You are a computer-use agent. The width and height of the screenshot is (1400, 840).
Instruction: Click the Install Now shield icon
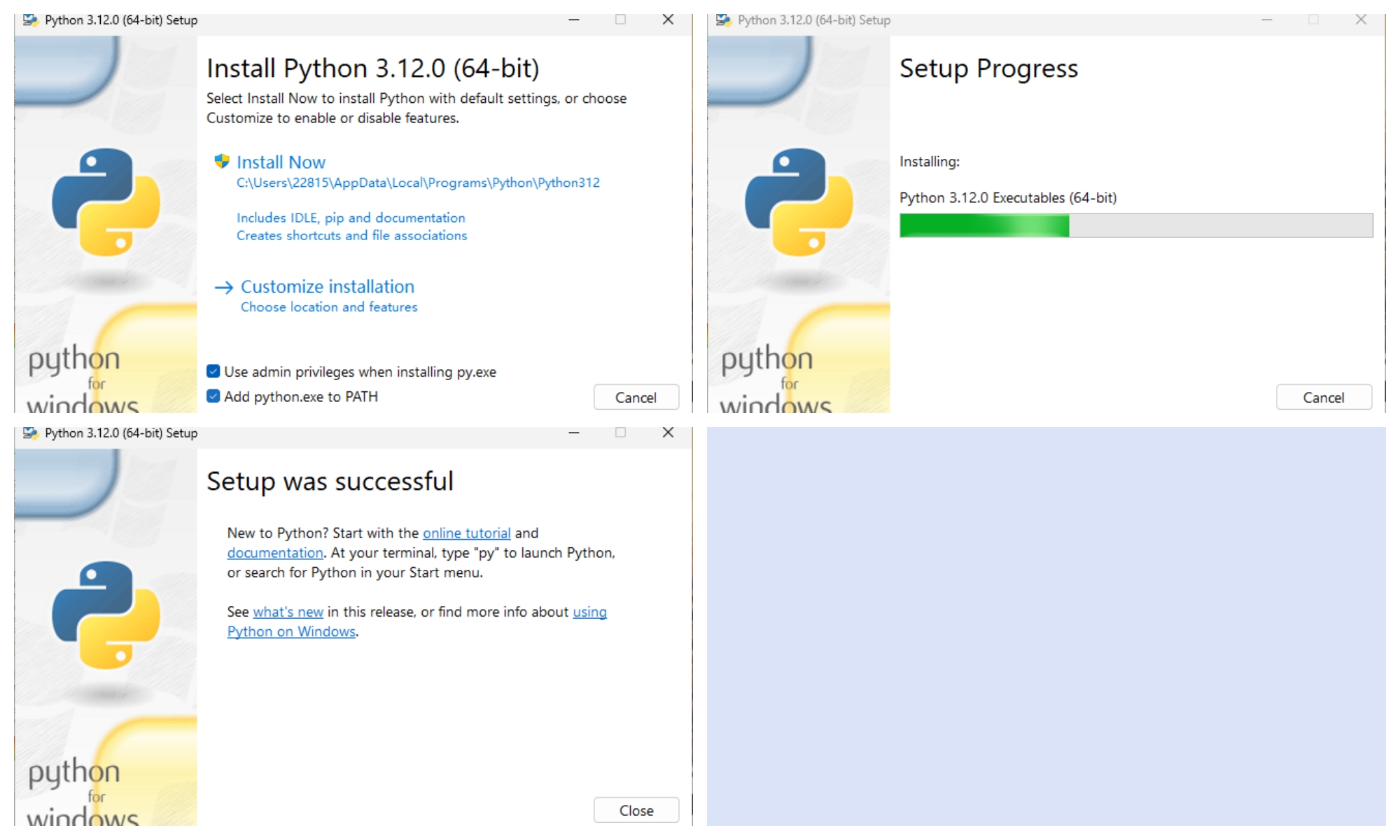[222, 162]
